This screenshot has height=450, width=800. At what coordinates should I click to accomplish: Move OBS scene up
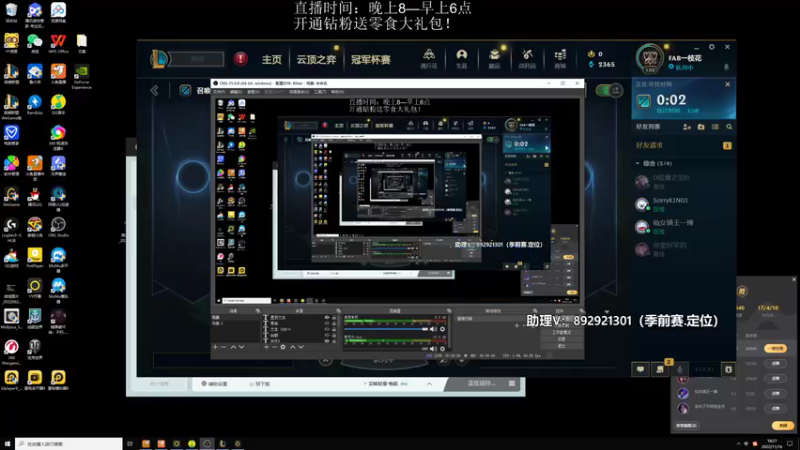pyautogui.click(x=233, y=347)
